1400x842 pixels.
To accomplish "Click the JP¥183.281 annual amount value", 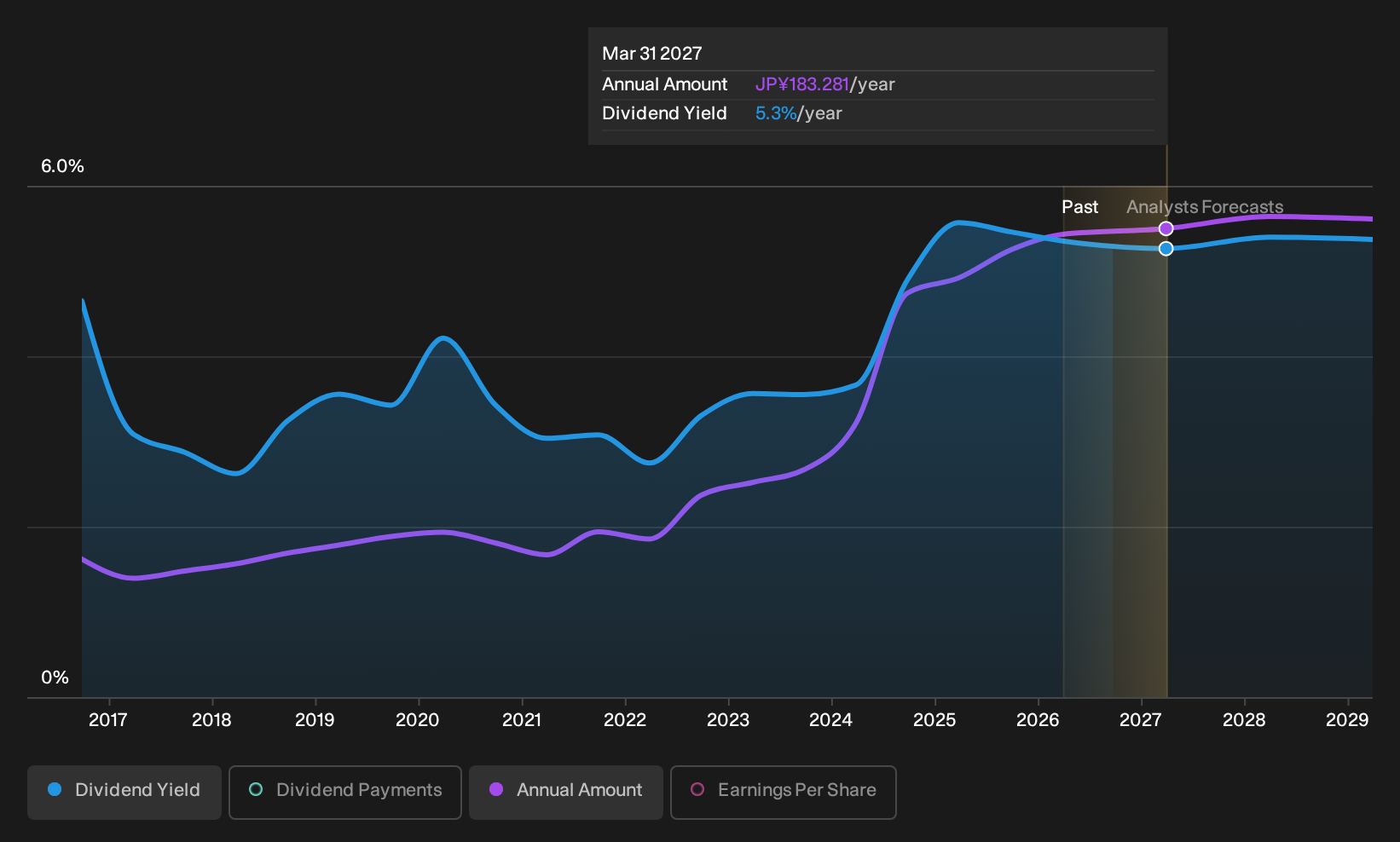I will tap(802, 84).
